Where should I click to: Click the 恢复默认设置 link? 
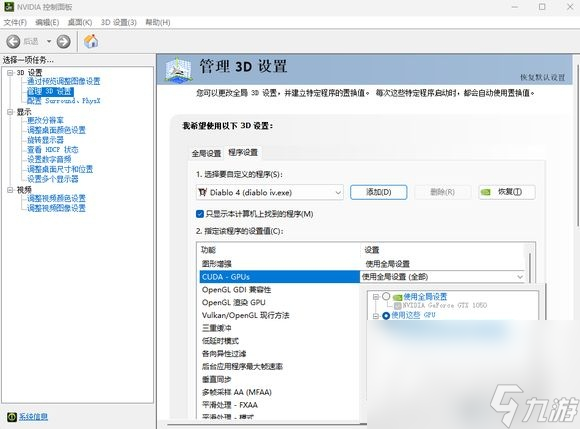(543, 77)
